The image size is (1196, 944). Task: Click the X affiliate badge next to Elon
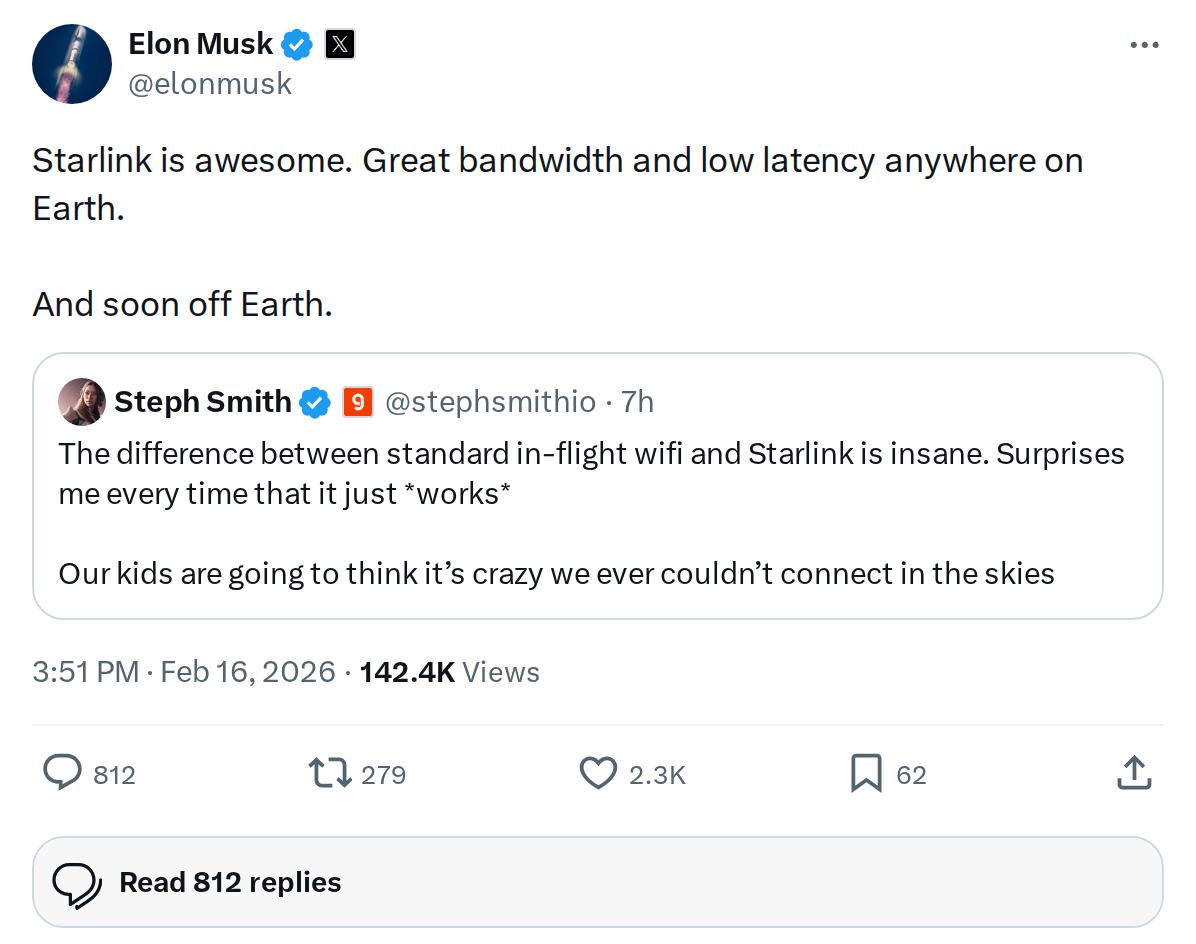pos(340,44)
